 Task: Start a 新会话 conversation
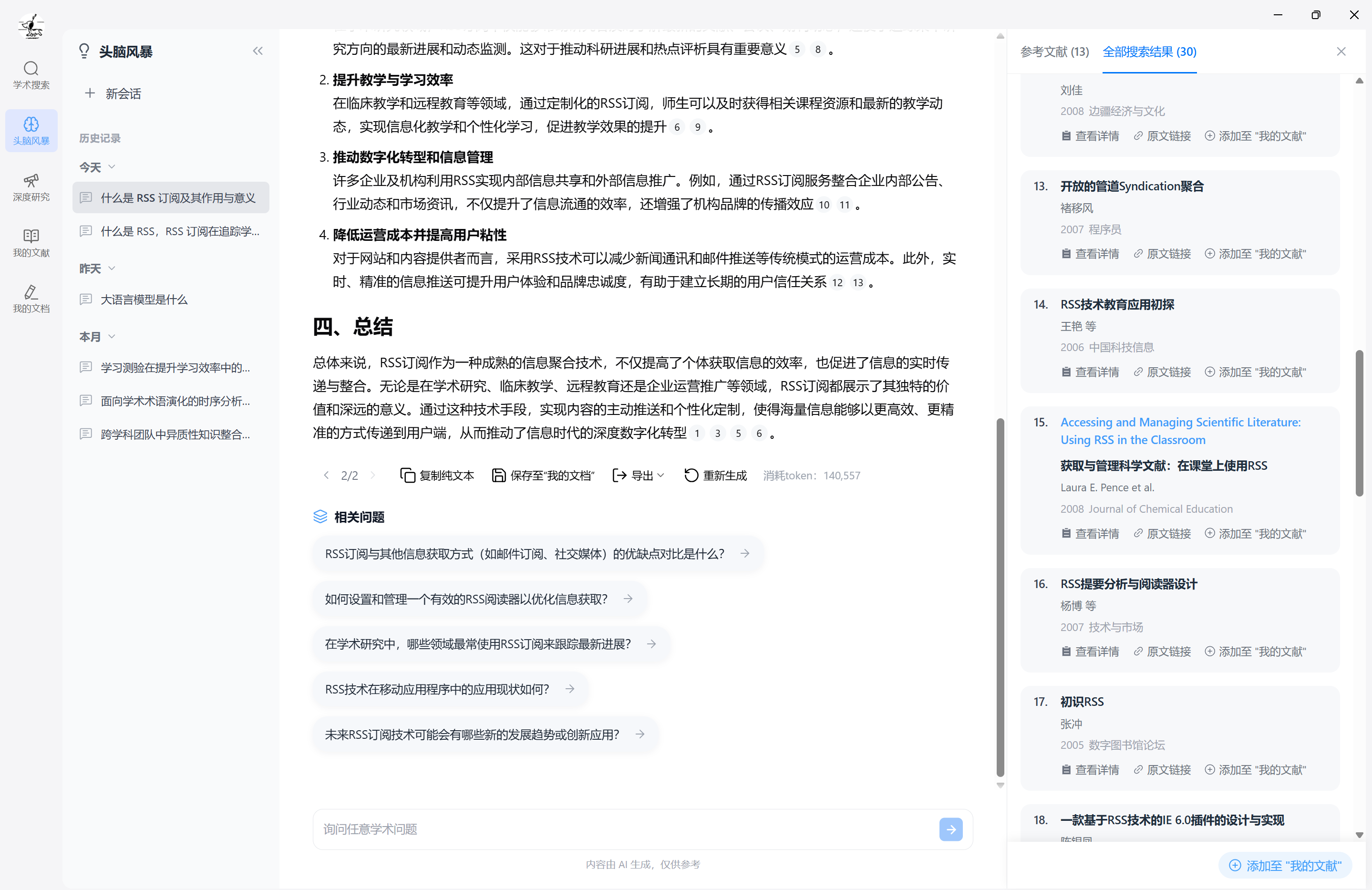113,93
